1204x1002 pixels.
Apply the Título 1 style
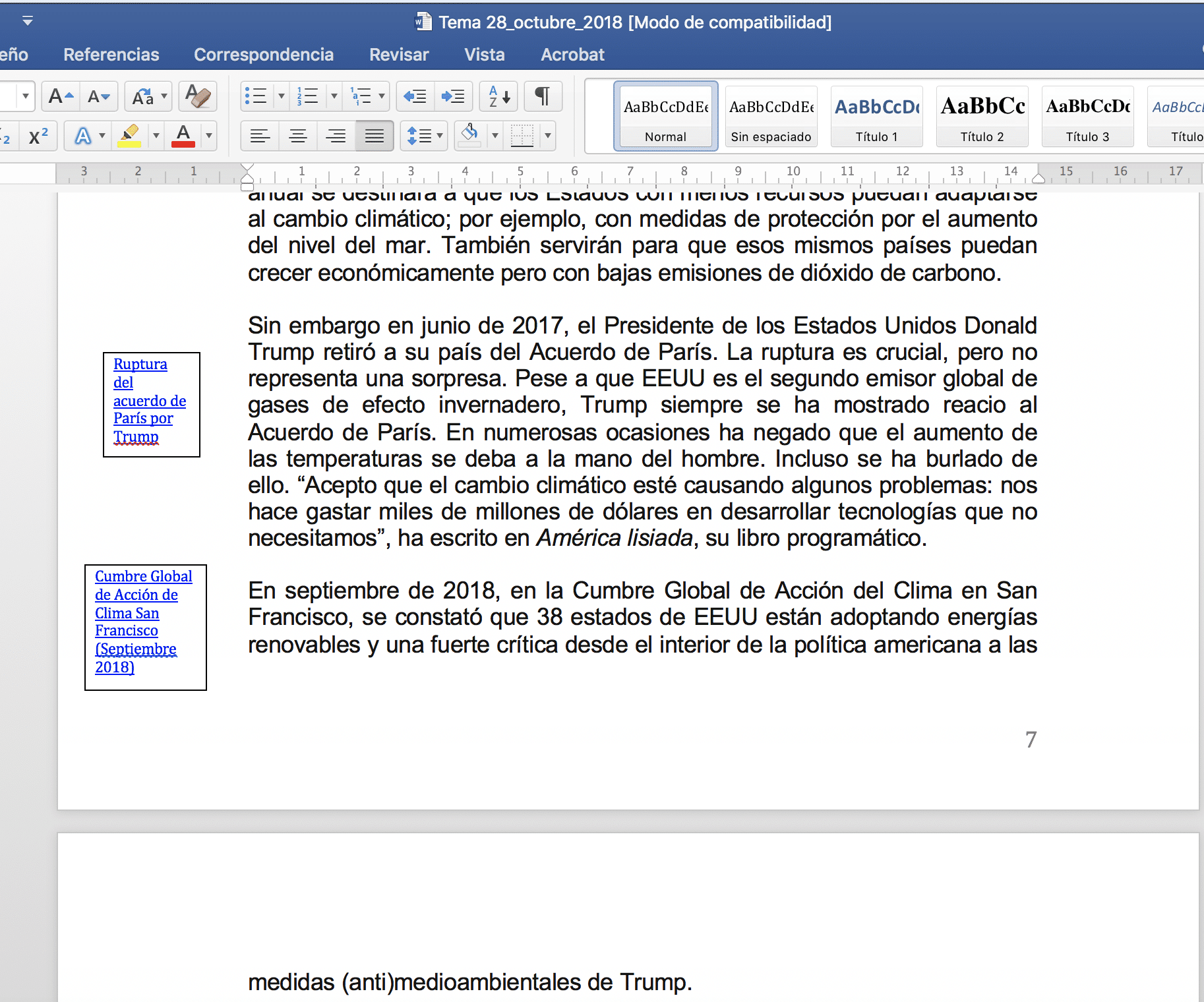point(877,117)
